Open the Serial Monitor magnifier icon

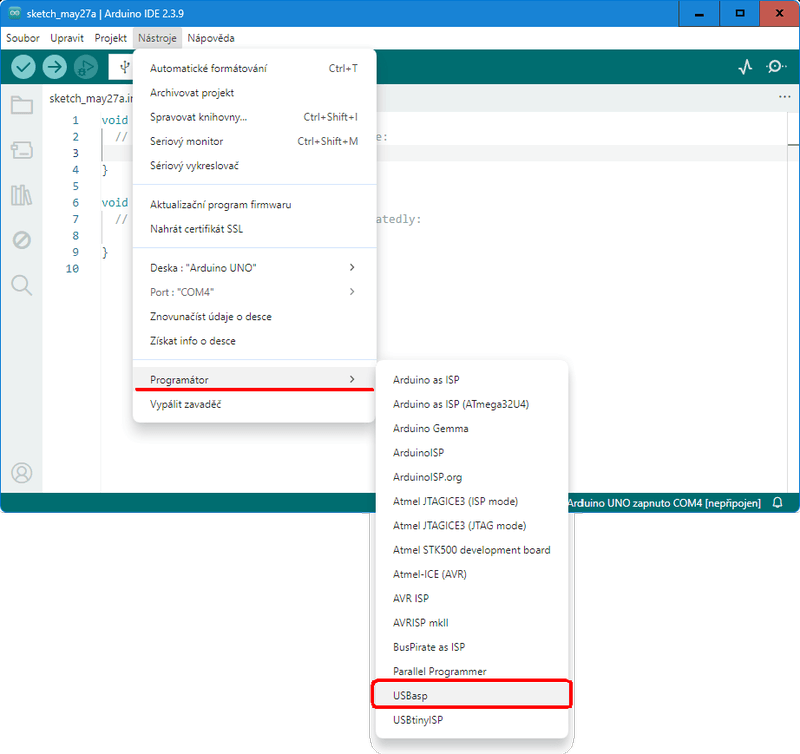[x=776, y=67]
